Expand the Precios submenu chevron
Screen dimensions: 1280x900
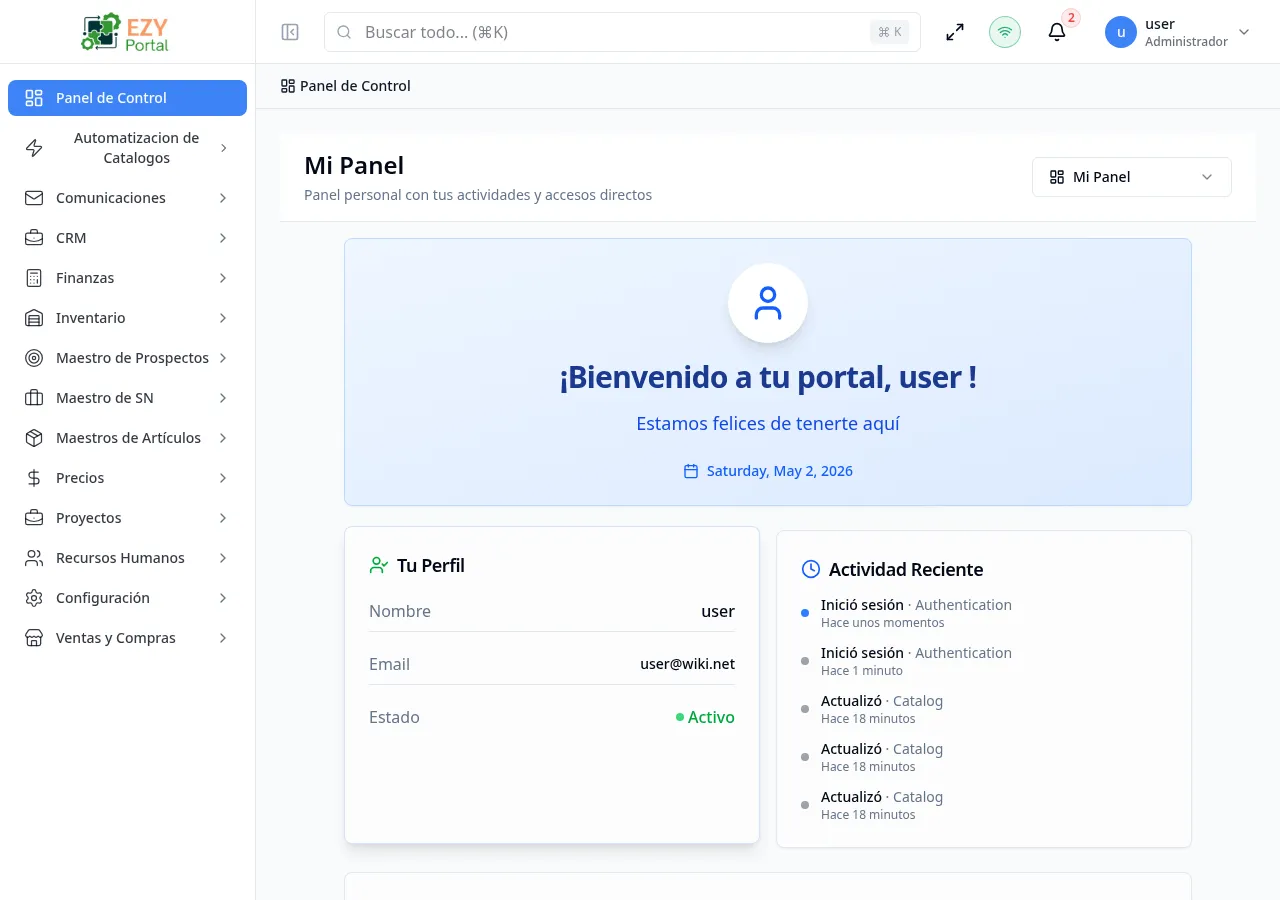click(223, 478)
